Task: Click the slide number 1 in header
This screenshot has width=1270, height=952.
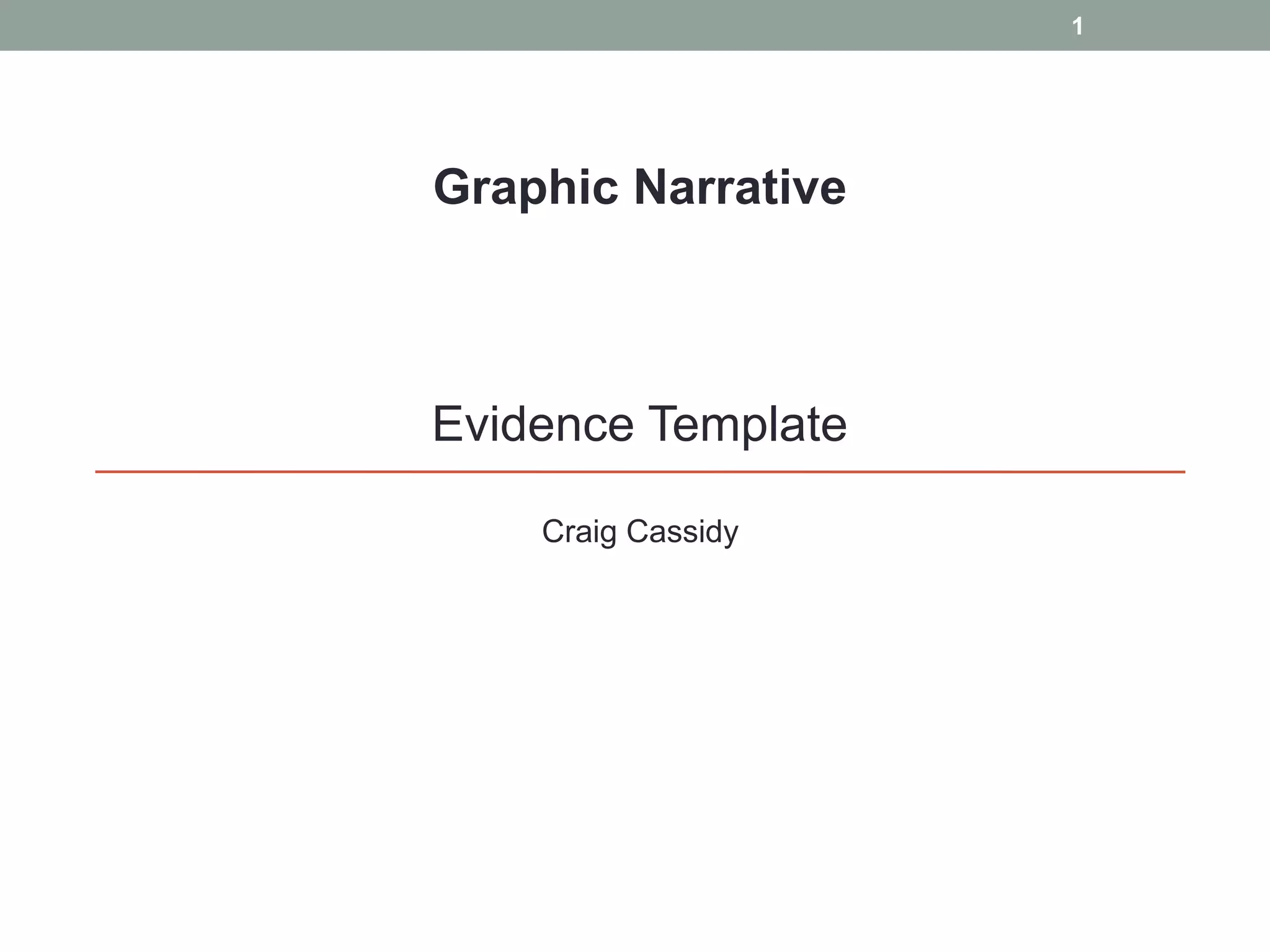Action: tap(1077, 27)
